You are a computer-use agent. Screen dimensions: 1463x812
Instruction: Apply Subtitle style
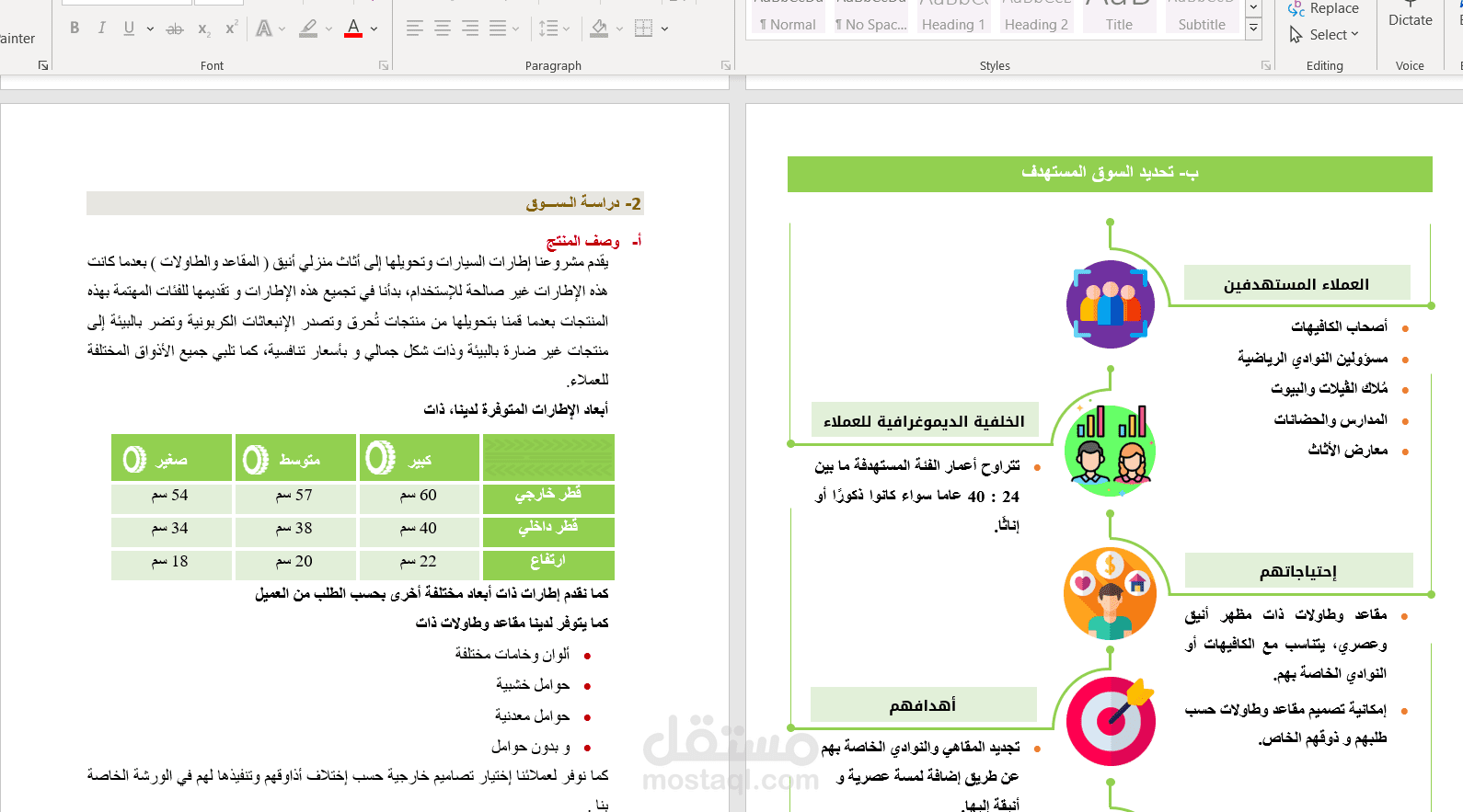pyautogui.click(x=1202, y=17)
